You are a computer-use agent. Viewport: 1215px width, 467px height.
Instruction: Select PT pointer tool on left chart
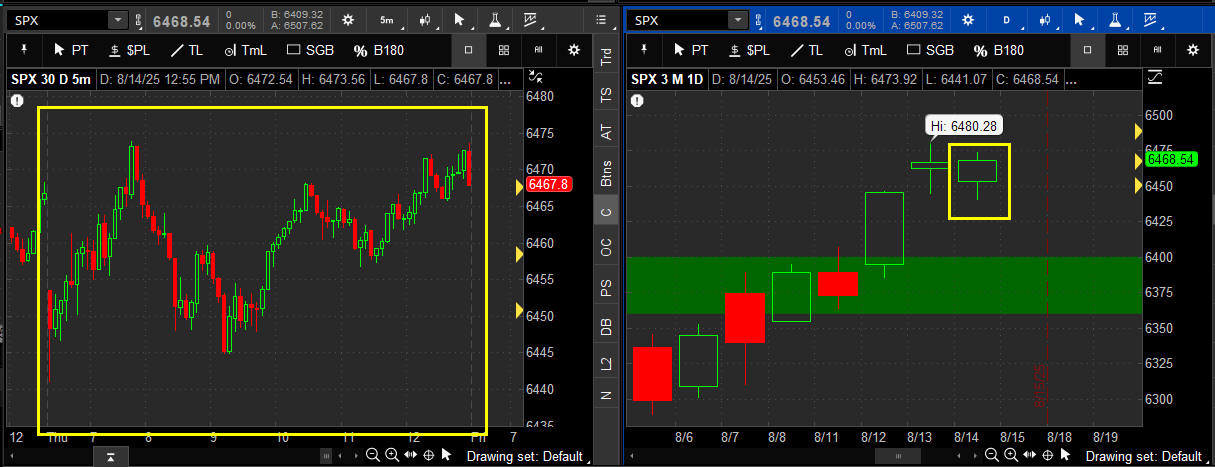point(70,49)
